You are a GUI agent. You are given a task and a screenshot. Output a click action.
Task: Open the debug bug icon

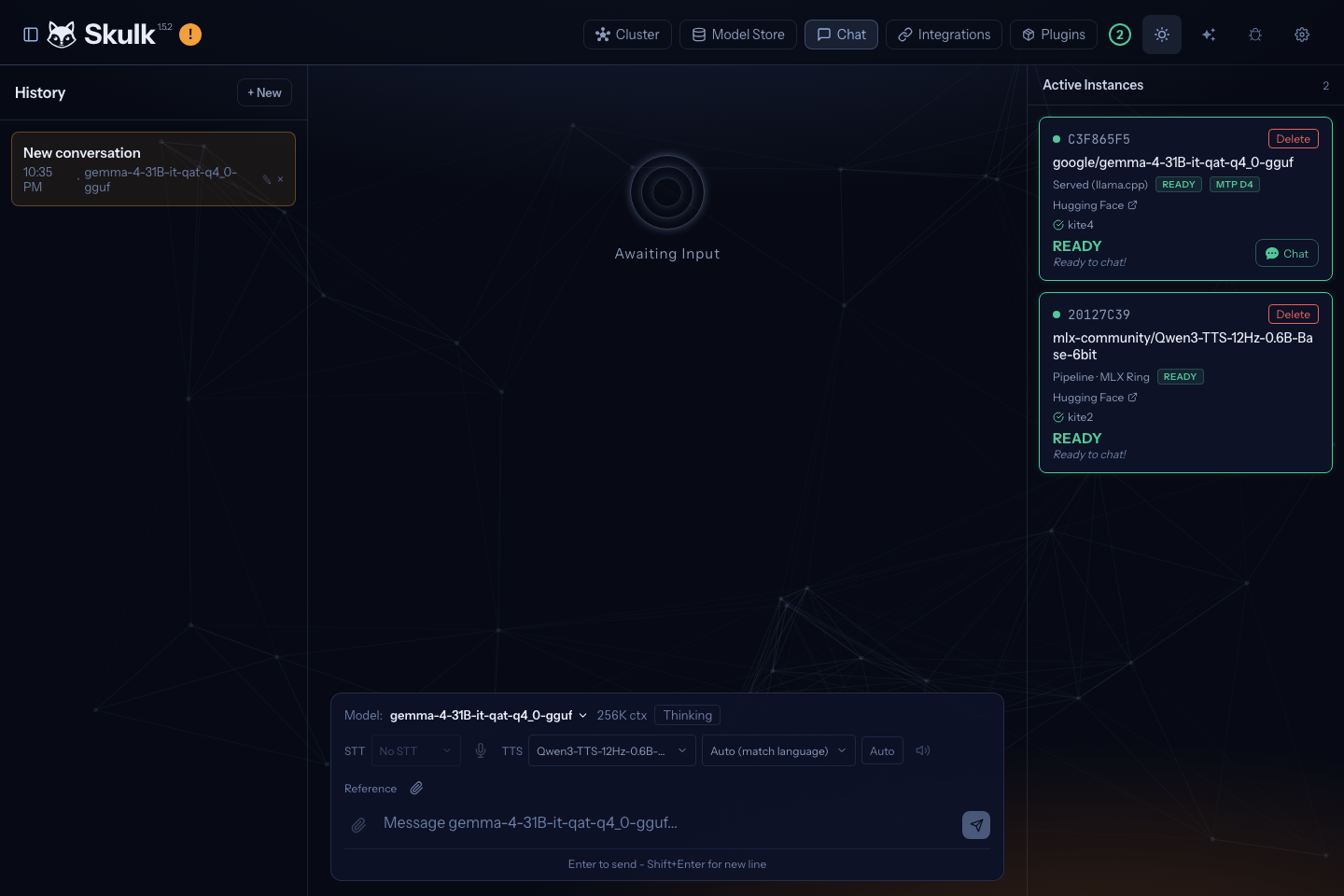click(x=1255, y=35)
